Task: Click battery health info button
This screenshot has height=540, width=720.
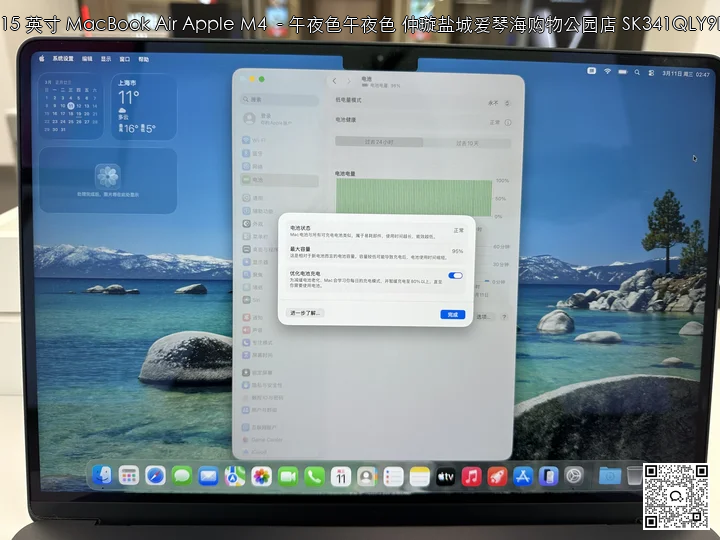Action: pyautogui.click(x=508, y=123)
